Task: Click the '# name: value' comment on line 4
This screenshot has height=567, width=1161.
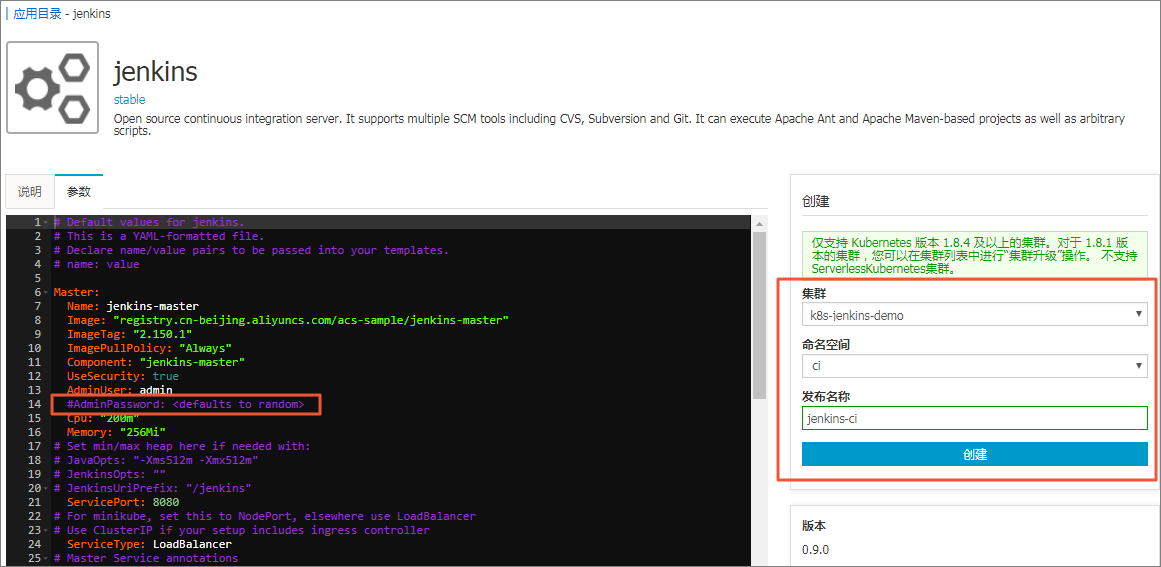Action: [96, 264]
